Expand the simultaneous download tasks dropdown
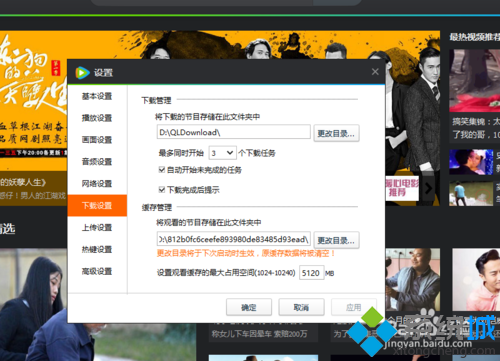 pos(223,153)
